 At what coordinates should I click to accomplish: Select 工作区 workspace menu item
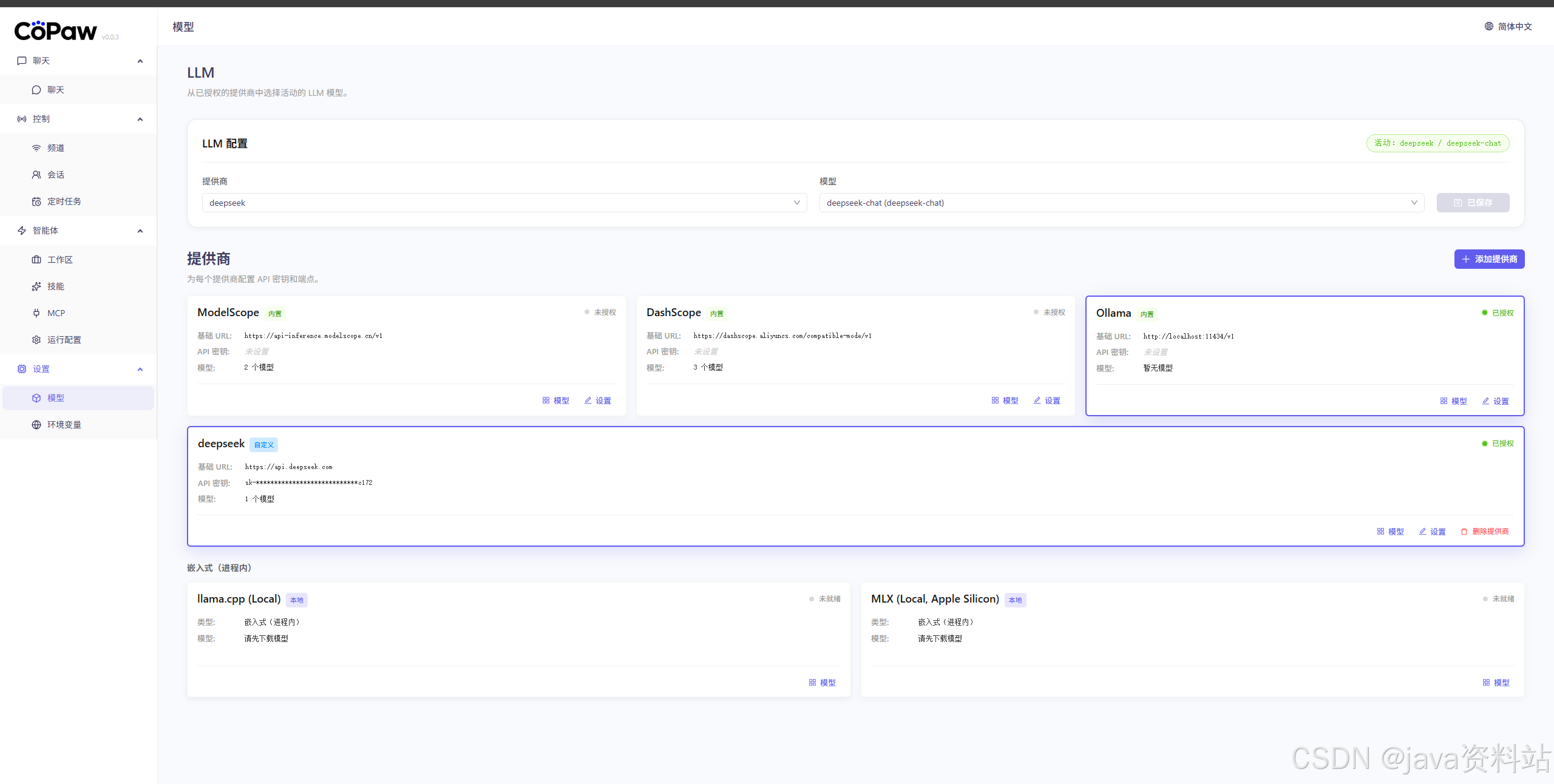59,260
